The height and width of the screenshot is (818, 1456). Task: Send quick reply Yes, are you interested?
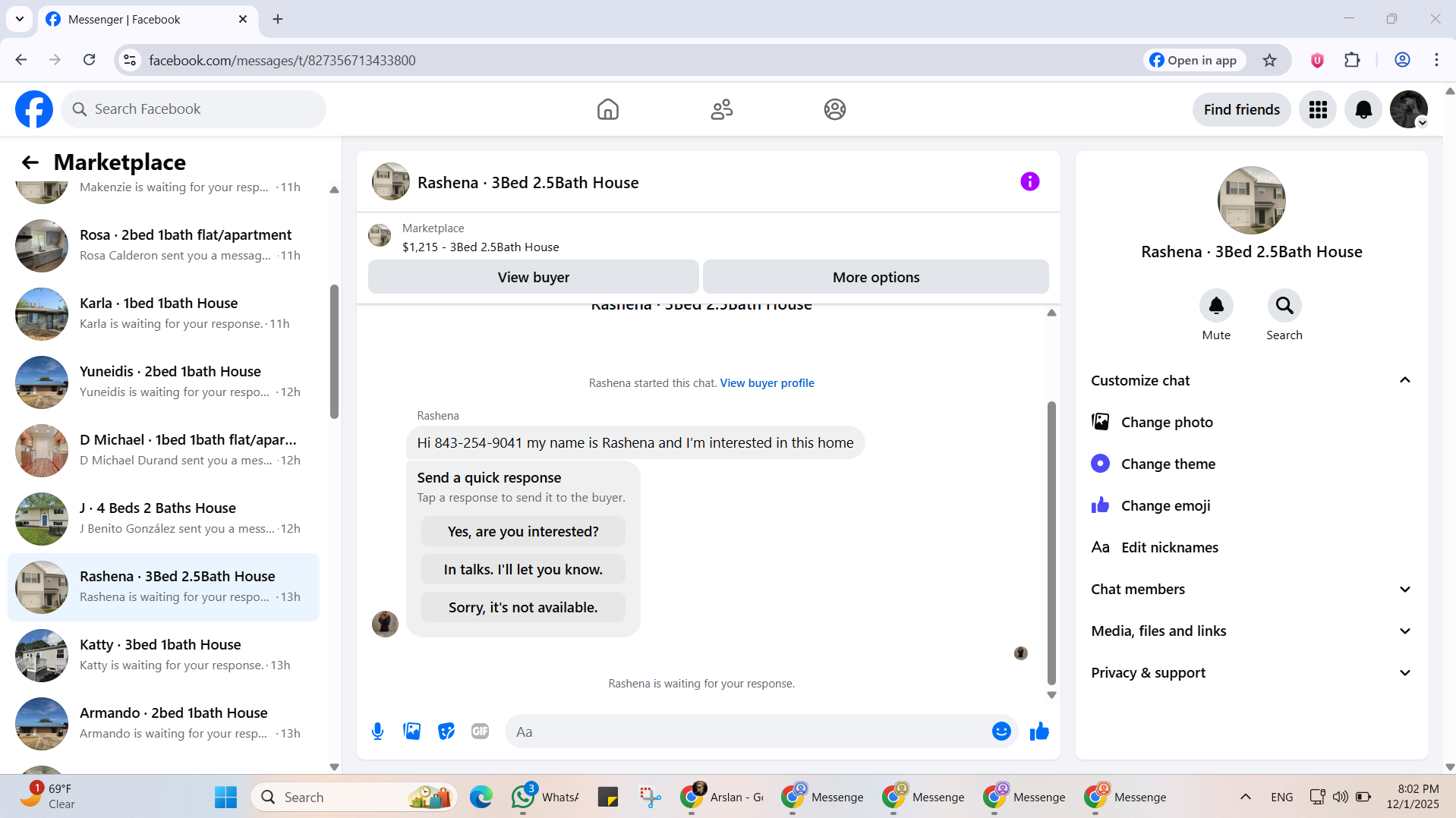click(523, 531)
